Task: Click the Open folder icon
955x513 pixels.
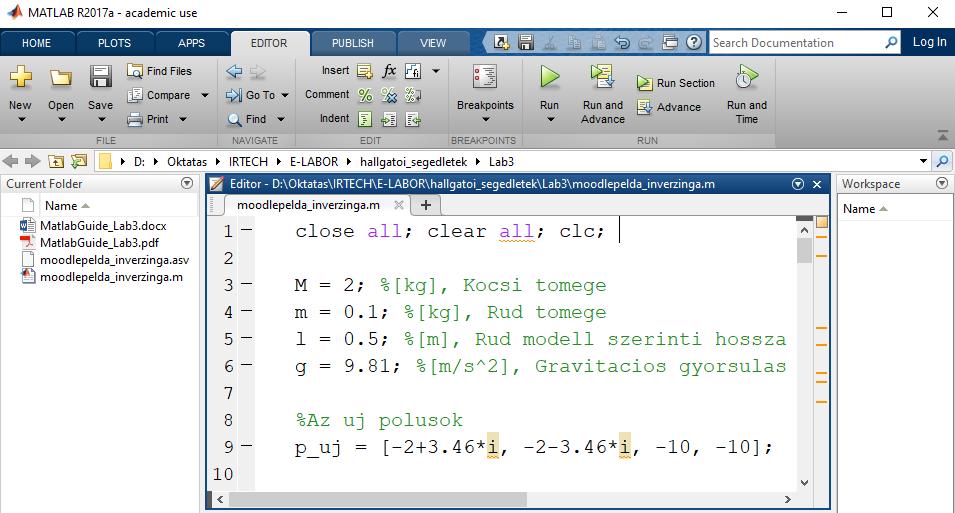Action: pyautogui.click(x=60, y=77)
